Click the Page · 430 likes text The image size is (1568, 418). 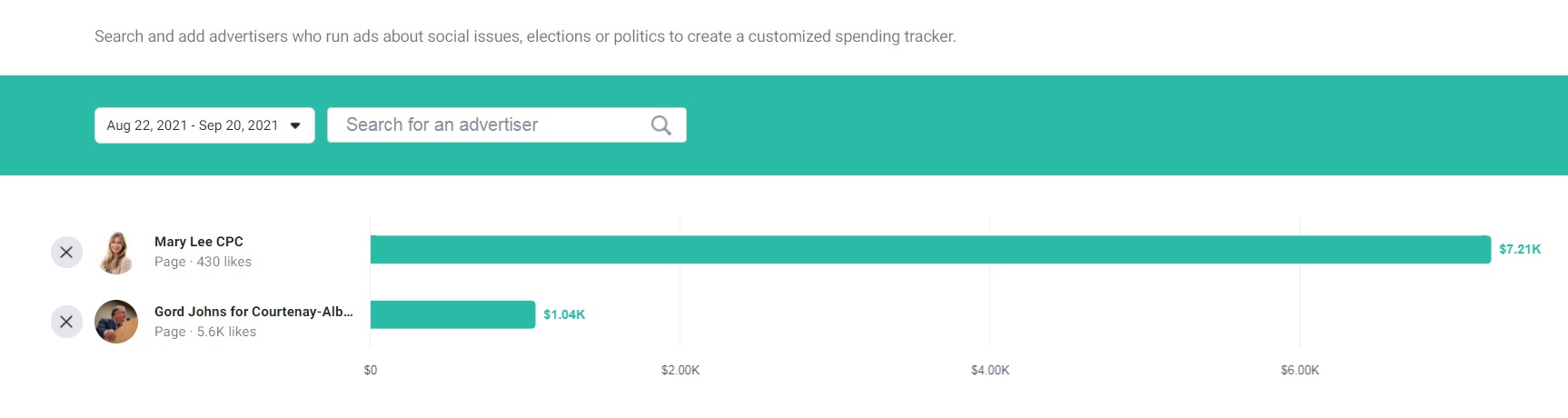pos(203,262)
